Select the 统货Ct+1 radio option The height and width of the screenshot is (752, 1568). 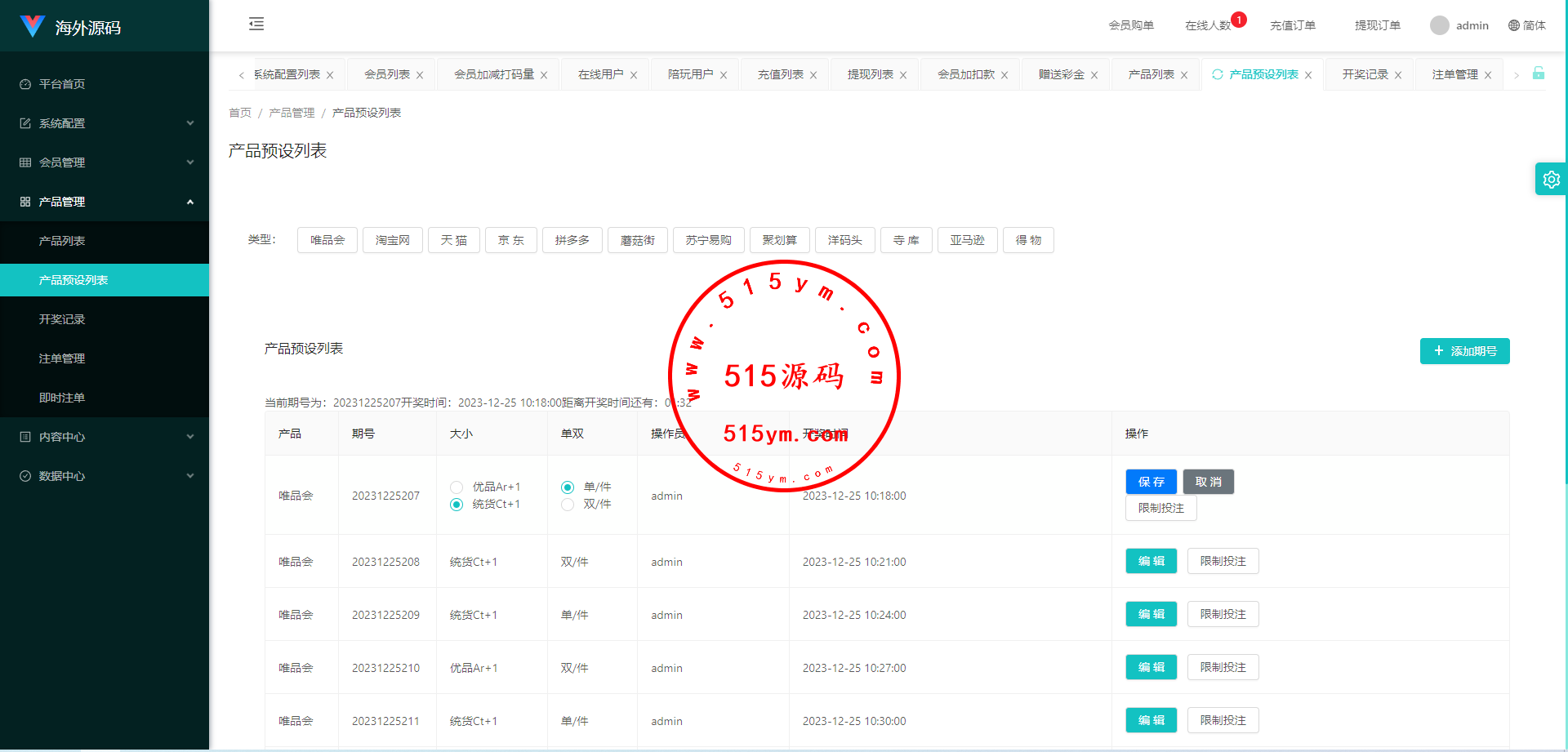pyautogui.click(x=457, y=505)
